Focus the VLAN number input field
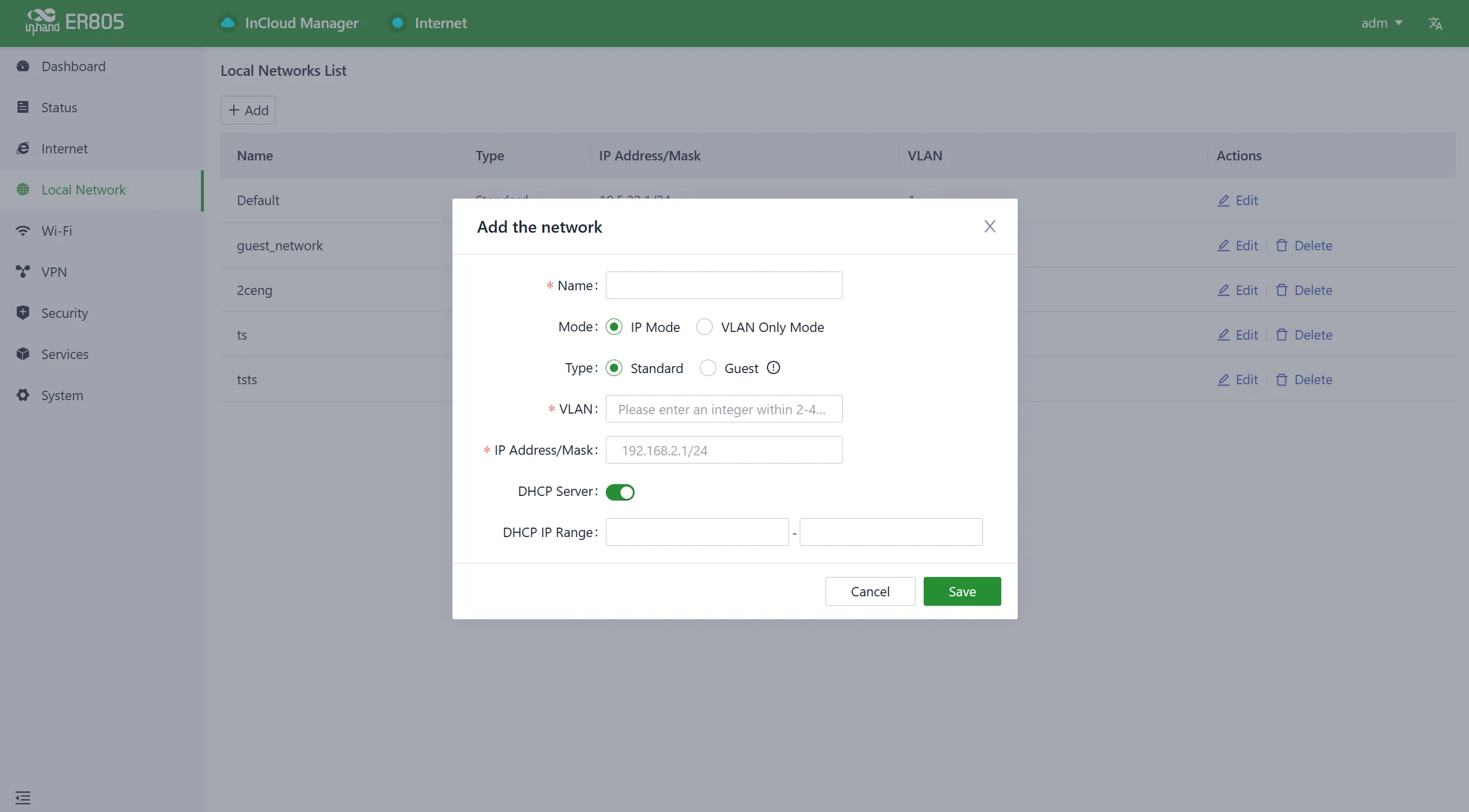 point(724,408)
